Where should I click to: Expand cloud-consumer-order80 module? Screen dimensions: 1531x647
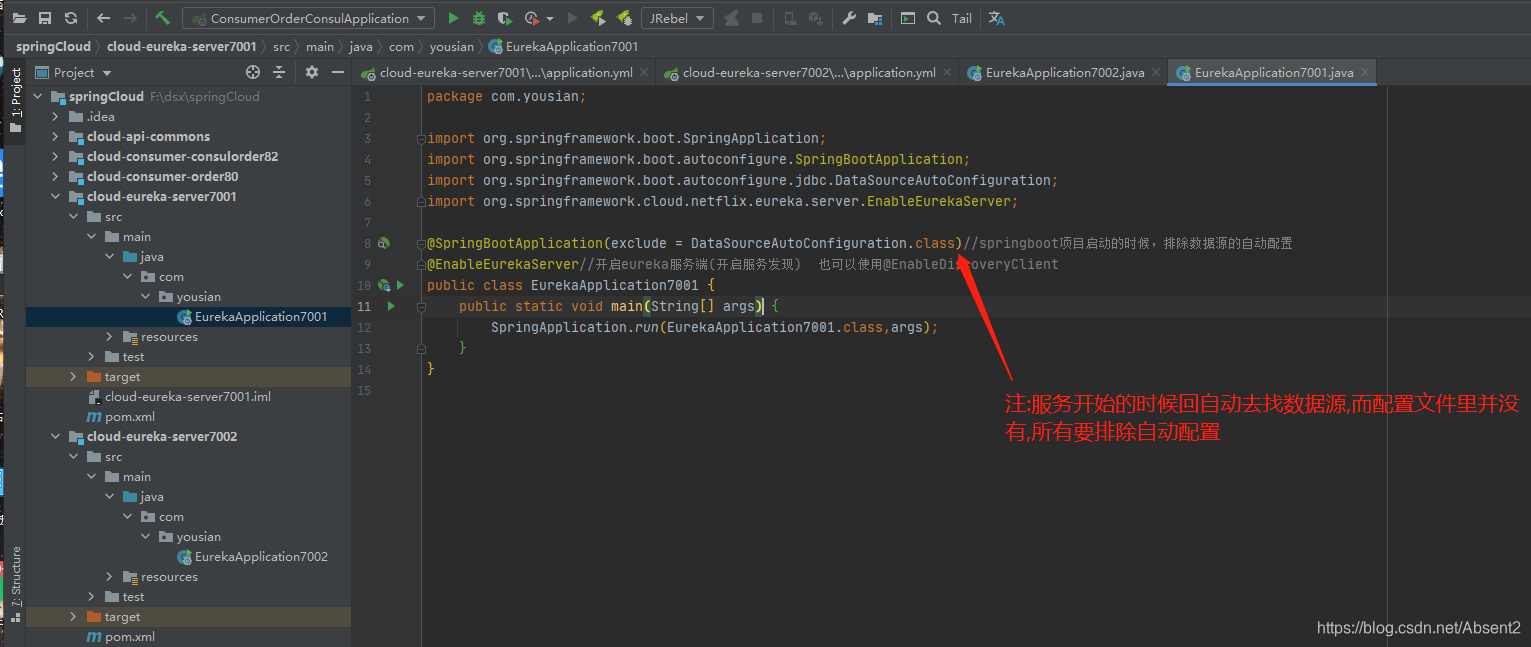56,176
